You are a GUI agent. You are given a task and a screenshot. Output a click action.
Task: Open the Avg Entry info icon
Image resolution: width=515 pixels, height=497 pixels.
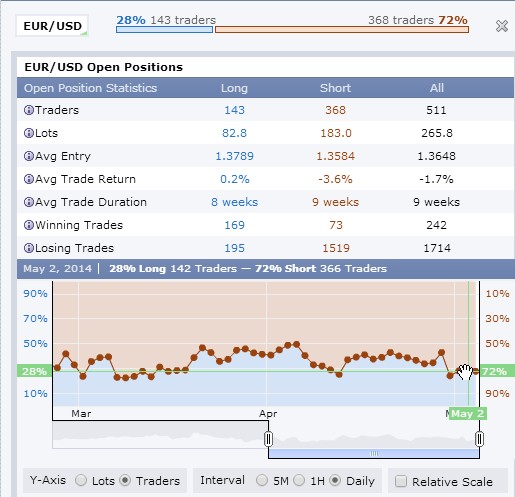29,156
